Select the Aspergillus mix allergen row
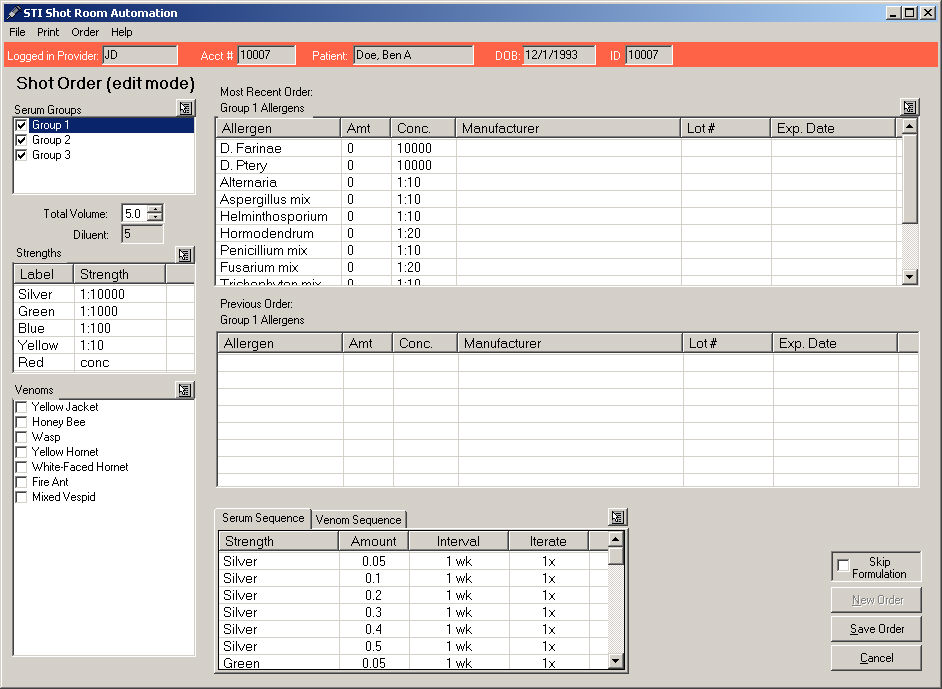The height and width of the screenshot is (689, 942). 559,199
